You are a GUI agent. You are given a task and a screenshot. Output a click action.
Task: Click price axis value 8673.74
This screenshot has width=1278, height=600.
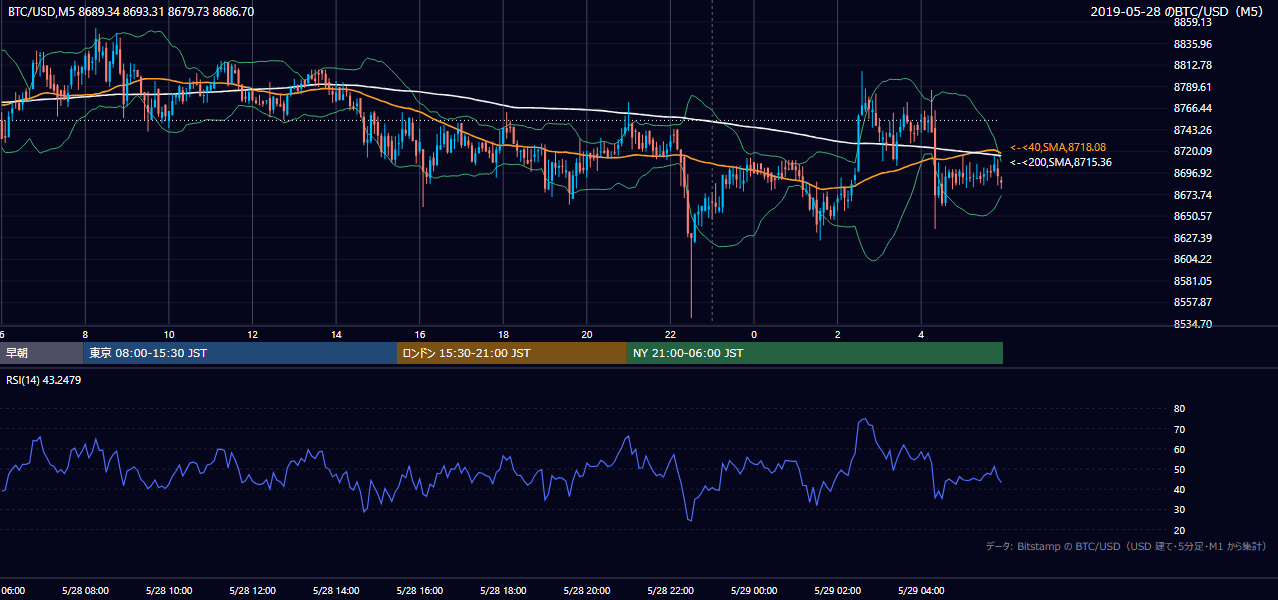tap(1192, 195)
